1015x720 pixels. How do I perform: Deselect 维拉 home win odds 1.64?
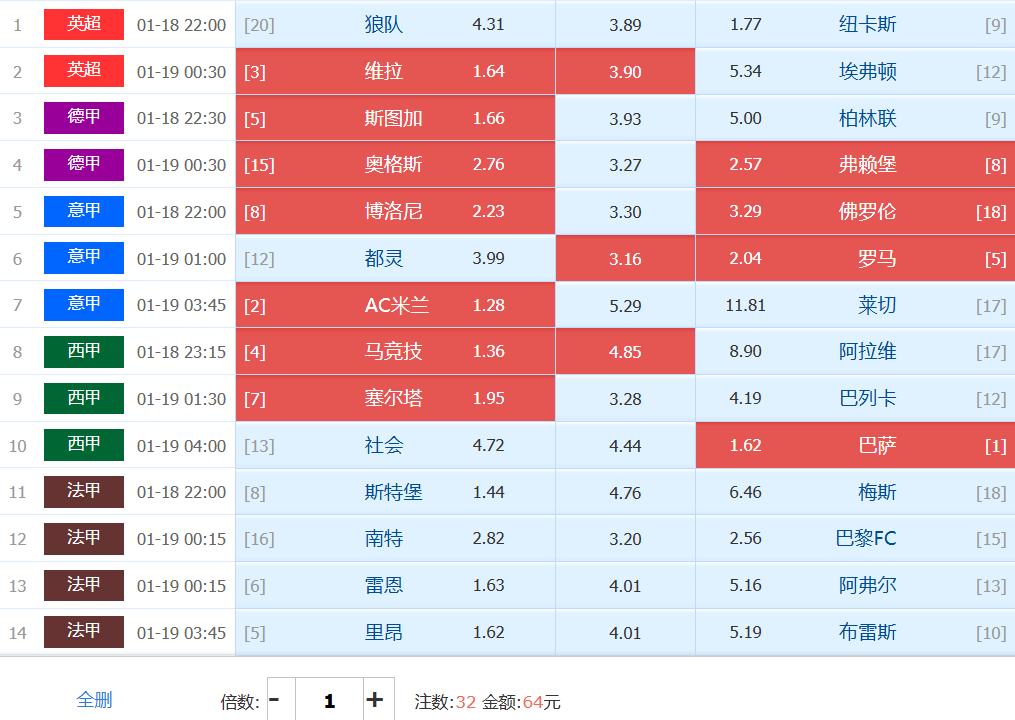[x=395, y=71]
